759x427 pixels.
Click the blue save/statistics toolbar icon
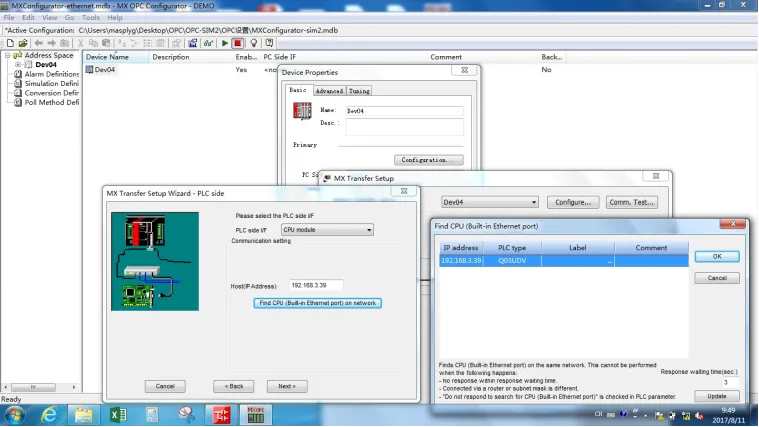point(193,43)
